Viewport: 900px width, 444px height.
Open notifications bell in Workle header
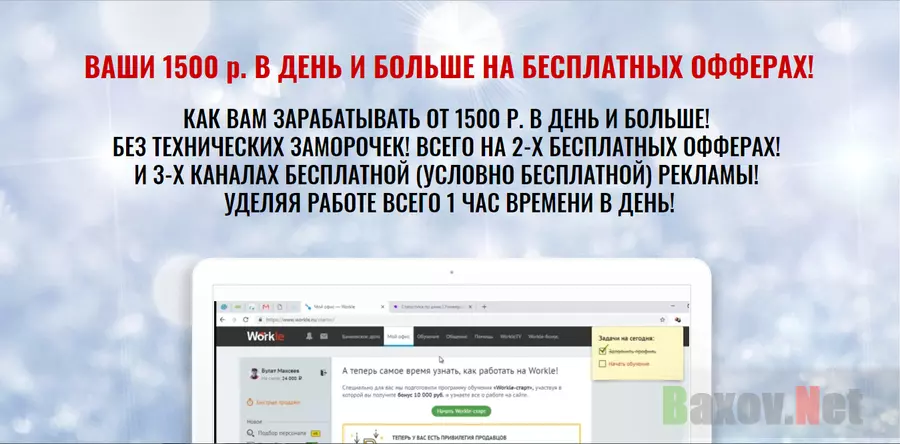coord(309,336)
